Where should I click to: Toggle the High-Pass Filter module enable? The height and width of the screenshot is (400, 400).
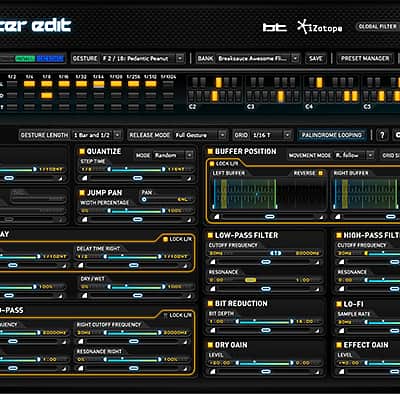[339, 235]
